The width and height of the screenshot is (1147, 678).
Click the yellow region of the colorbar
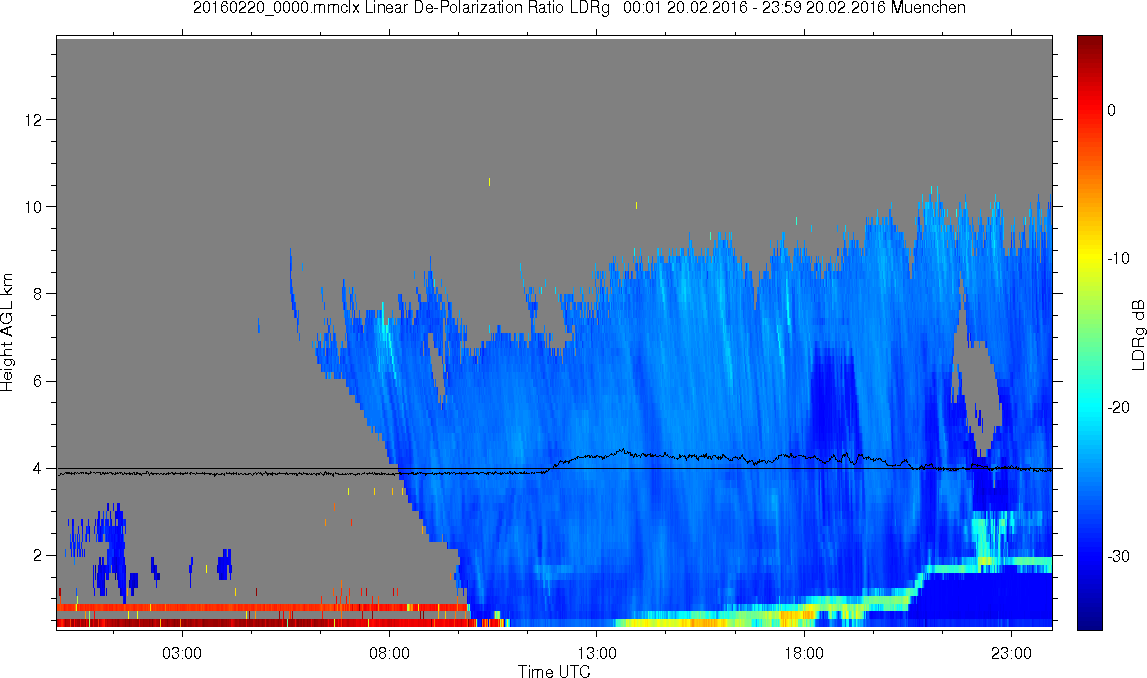tap(1089, 258)
